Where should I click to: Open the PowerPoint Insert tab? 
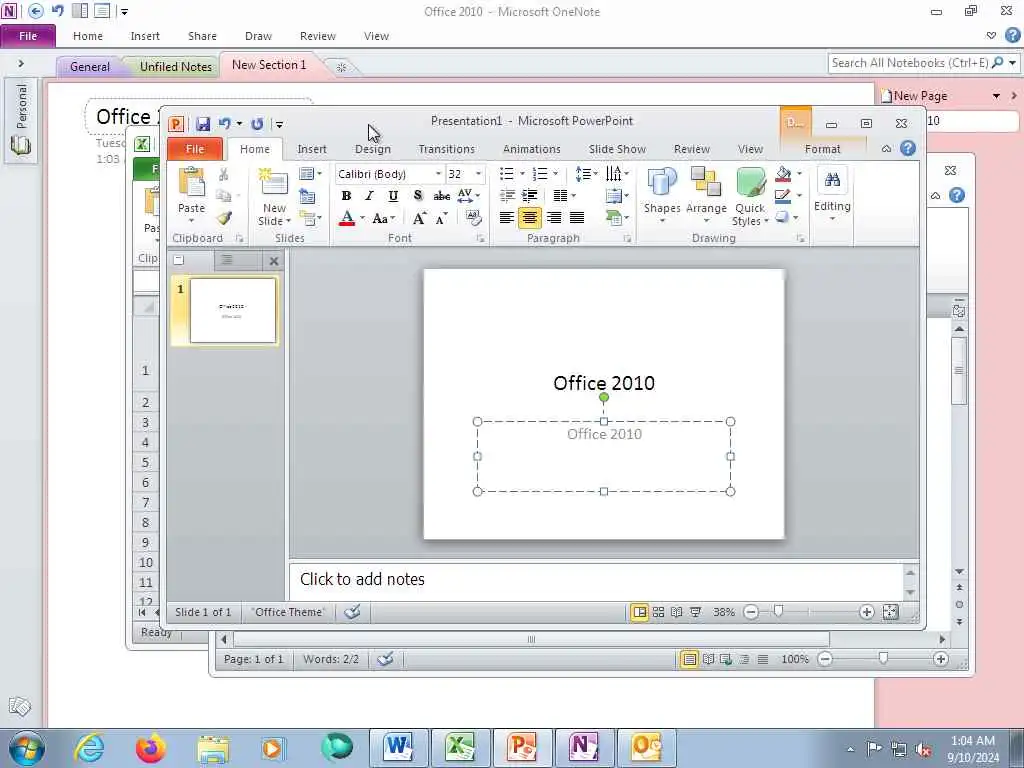pos(312,149)
